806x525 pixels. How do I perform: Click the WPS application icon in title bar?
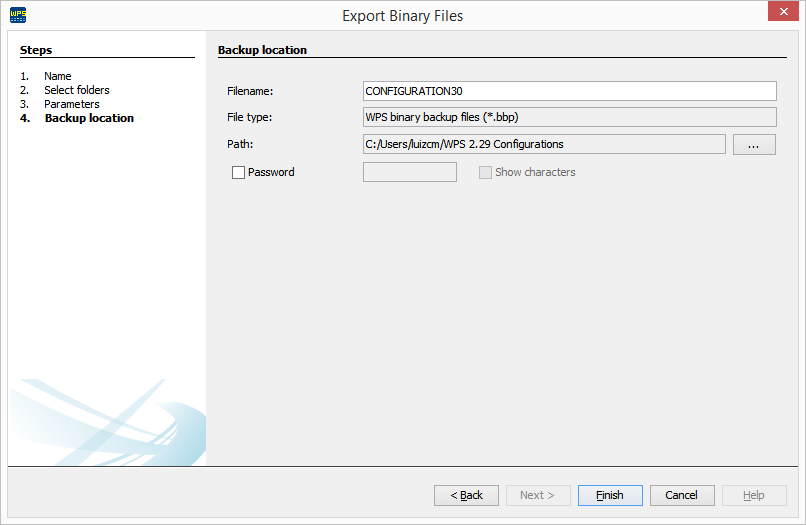click(x=18, y=16)
